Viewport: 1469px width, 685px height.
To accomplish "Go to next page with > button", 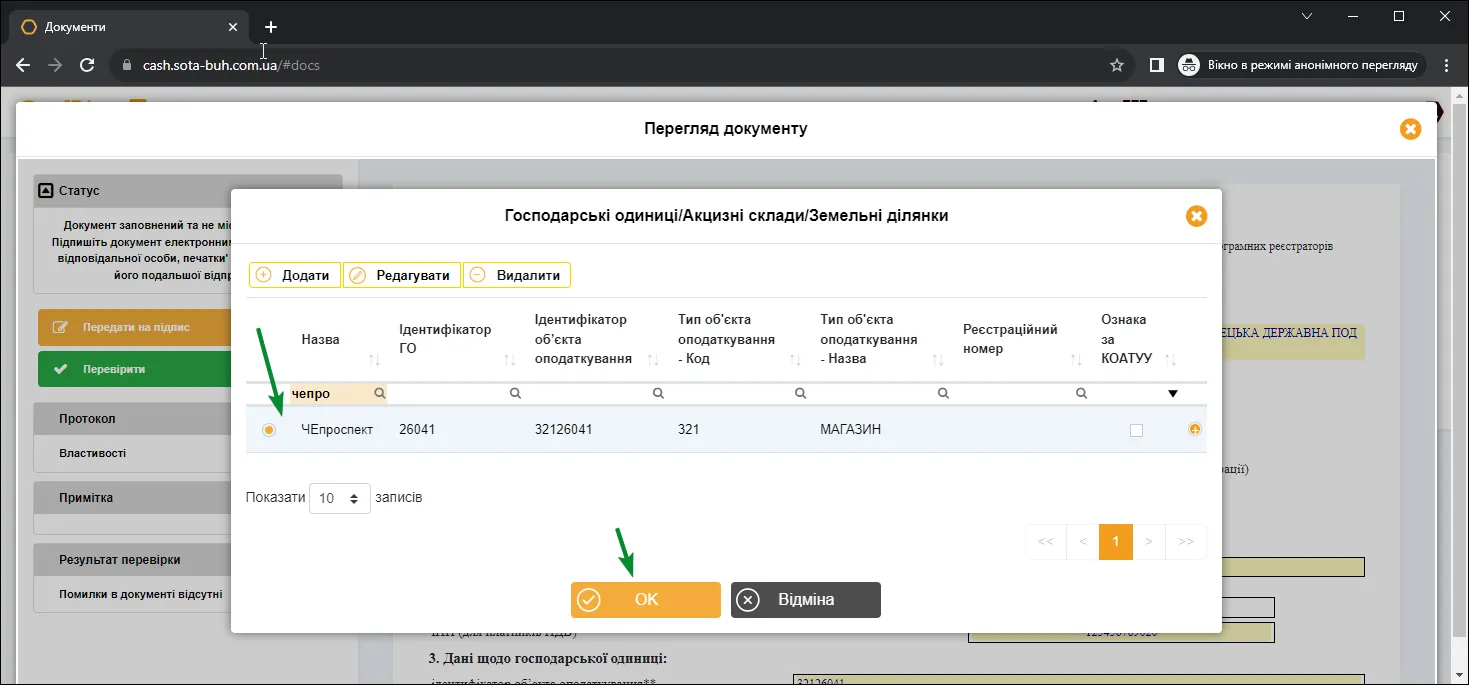I will (1149, 541).
